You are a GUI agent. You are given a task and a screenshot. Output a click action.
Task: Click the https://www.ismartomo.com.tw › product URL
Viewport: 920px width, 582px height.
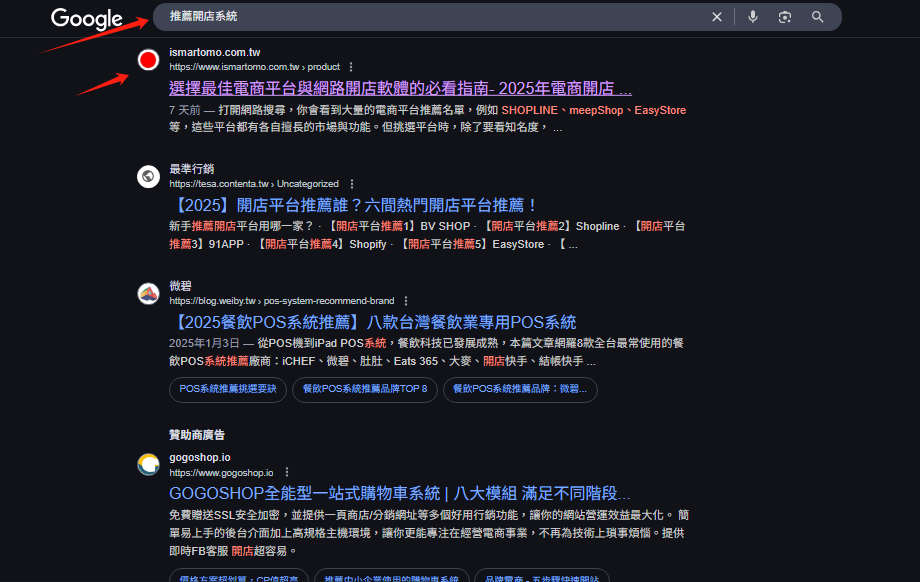pyautogui.click(x=254, y=67)
